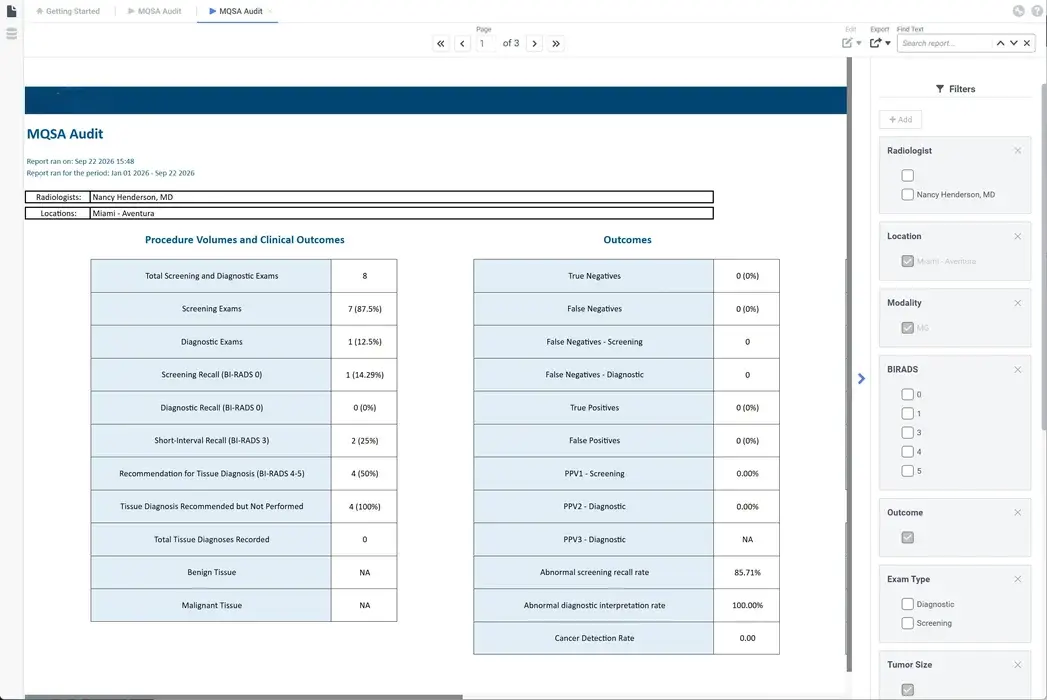The image size is (1047, 700).
Task: Open the stacked layers icon in left sidebar
Action: [11, 33]
